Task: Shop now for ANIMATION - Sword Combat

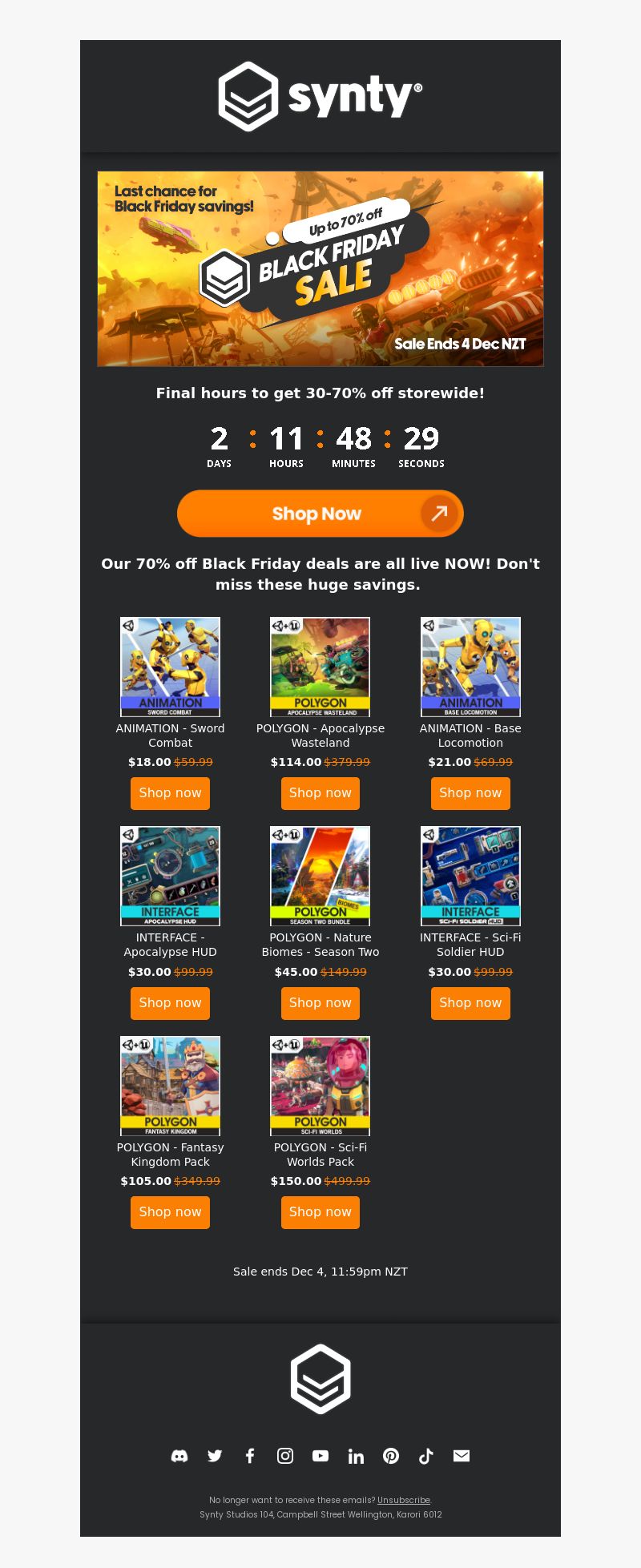Action: [170, 793]
